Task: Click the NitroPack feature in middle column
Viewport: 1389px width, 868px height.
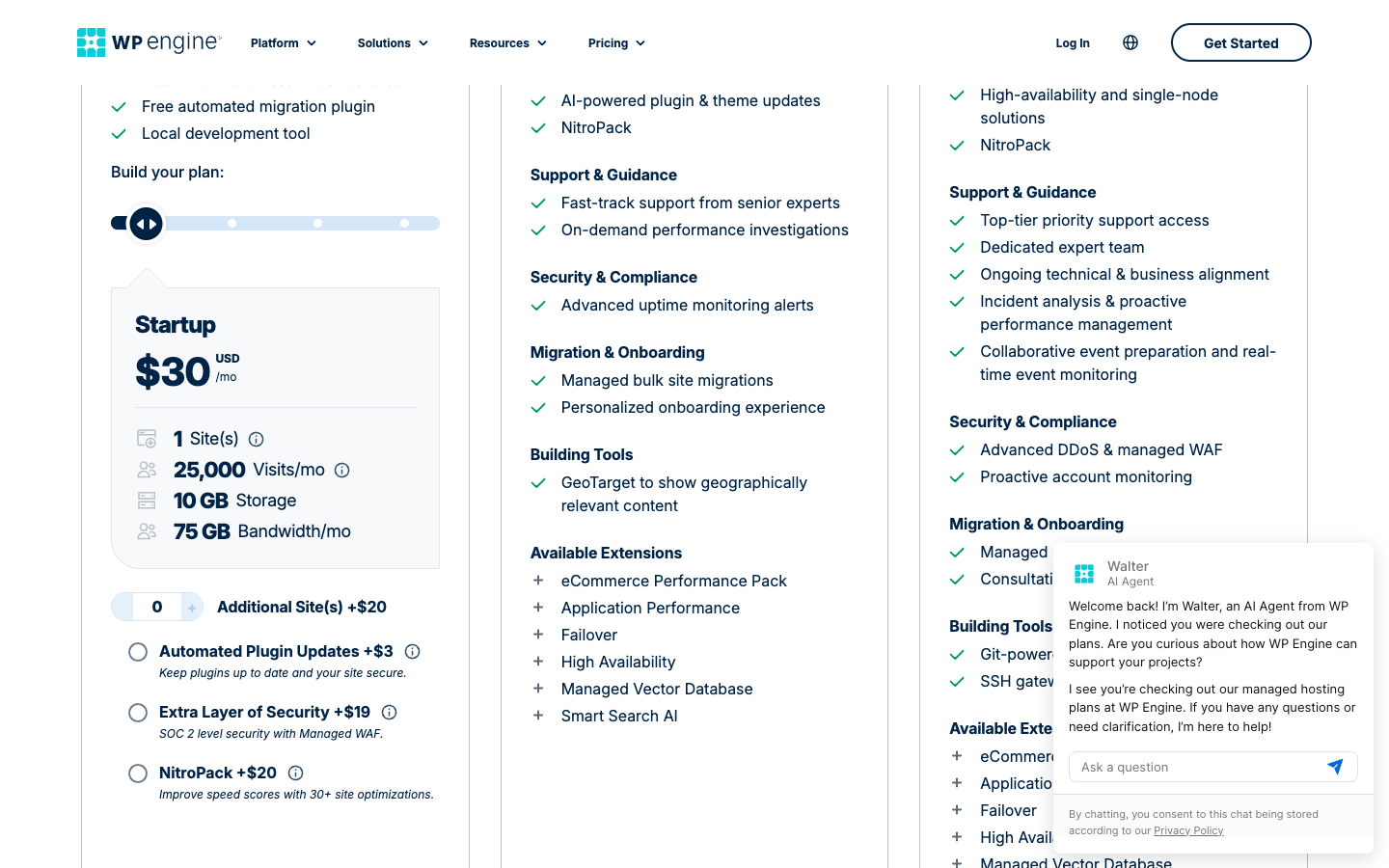Action: point(596,127)
